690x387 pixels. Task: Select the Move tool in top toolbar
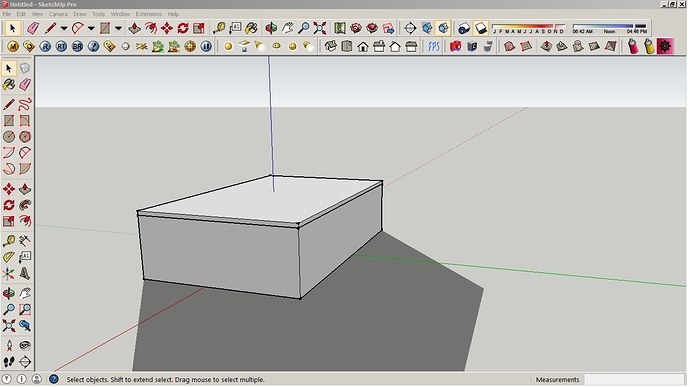pos(167,29)
